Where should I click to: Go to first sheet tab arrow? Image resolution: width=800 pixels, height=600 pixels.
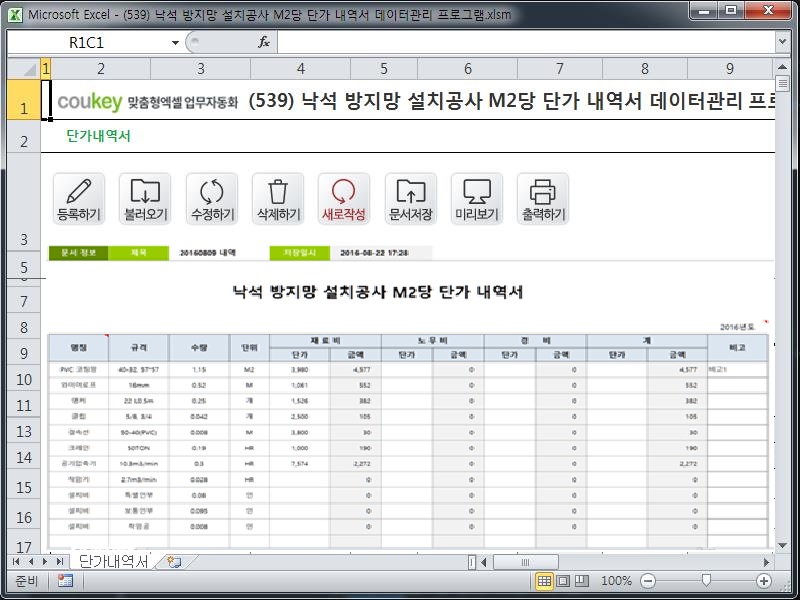16,562
